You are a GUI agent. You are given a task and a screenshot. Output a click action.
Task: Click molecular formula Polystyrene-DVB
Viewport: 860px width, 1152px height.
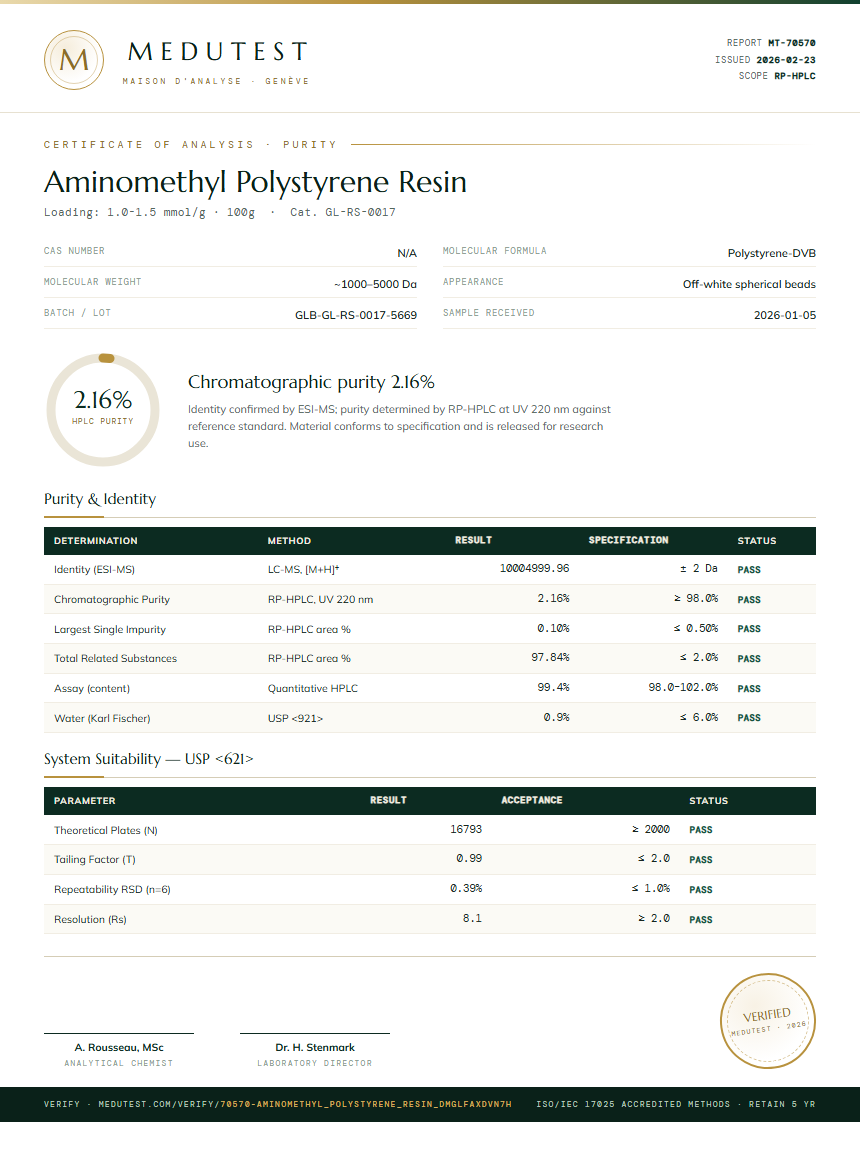[772, 253]
